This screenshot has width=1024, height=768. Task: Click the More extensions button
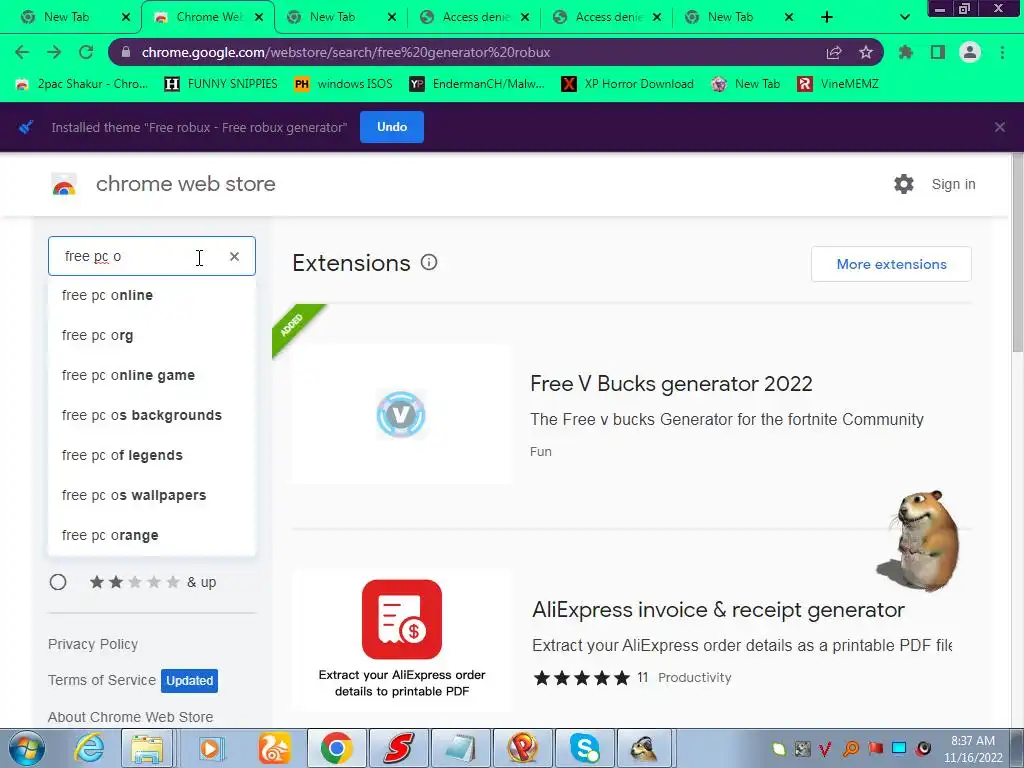pyautogui.click(x=891, y=264)
